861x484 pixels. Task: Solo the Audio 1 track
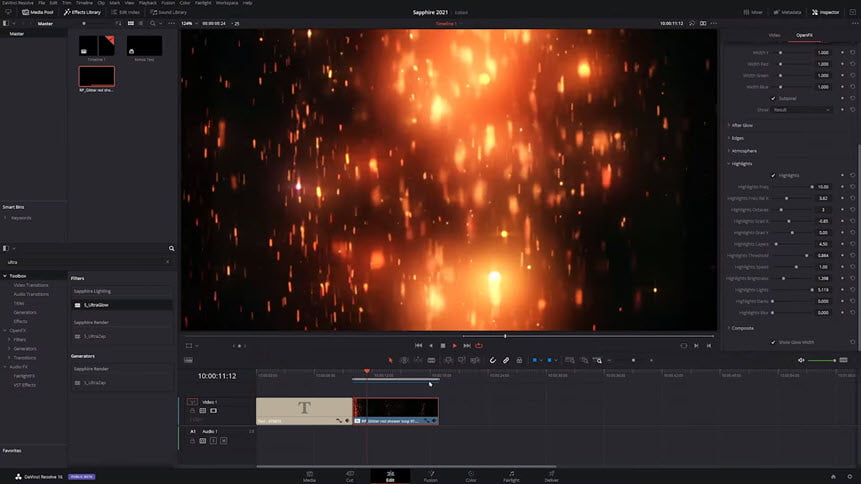pyautogui.click(x=213, y=441)
